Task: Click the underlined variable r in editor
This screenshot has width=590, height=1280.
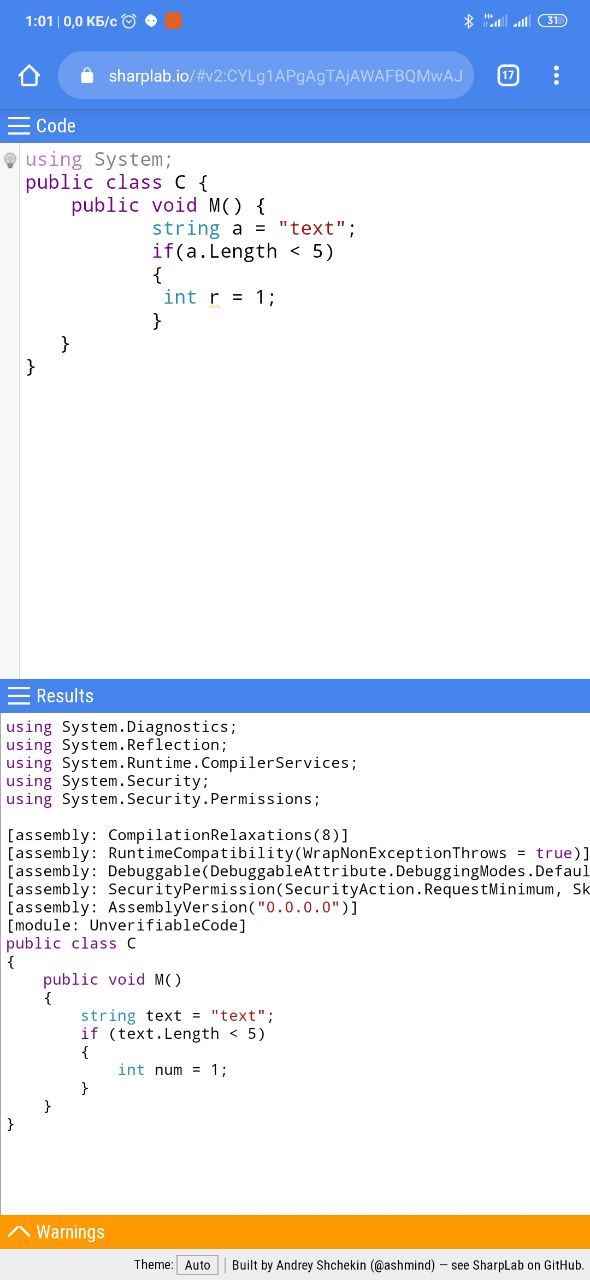Action: click(214, 298)
